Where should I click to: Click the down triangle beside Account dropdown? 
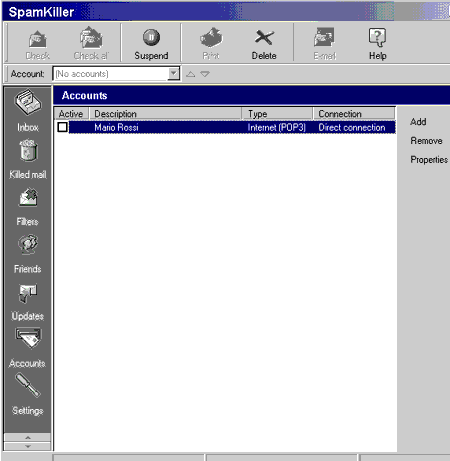click(x=205, y=74)
